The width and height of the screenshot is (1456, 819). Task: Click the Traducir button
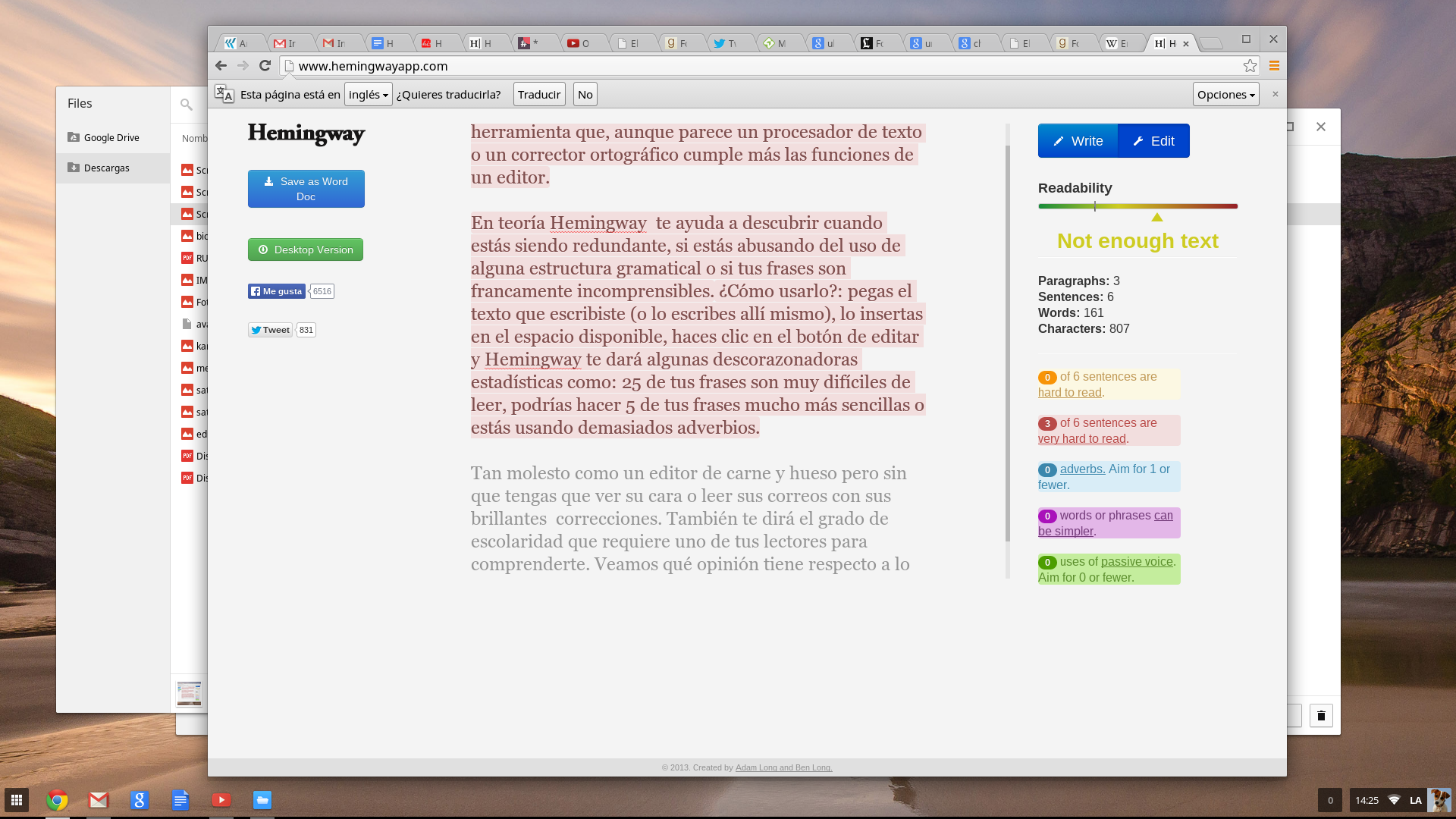539,94
